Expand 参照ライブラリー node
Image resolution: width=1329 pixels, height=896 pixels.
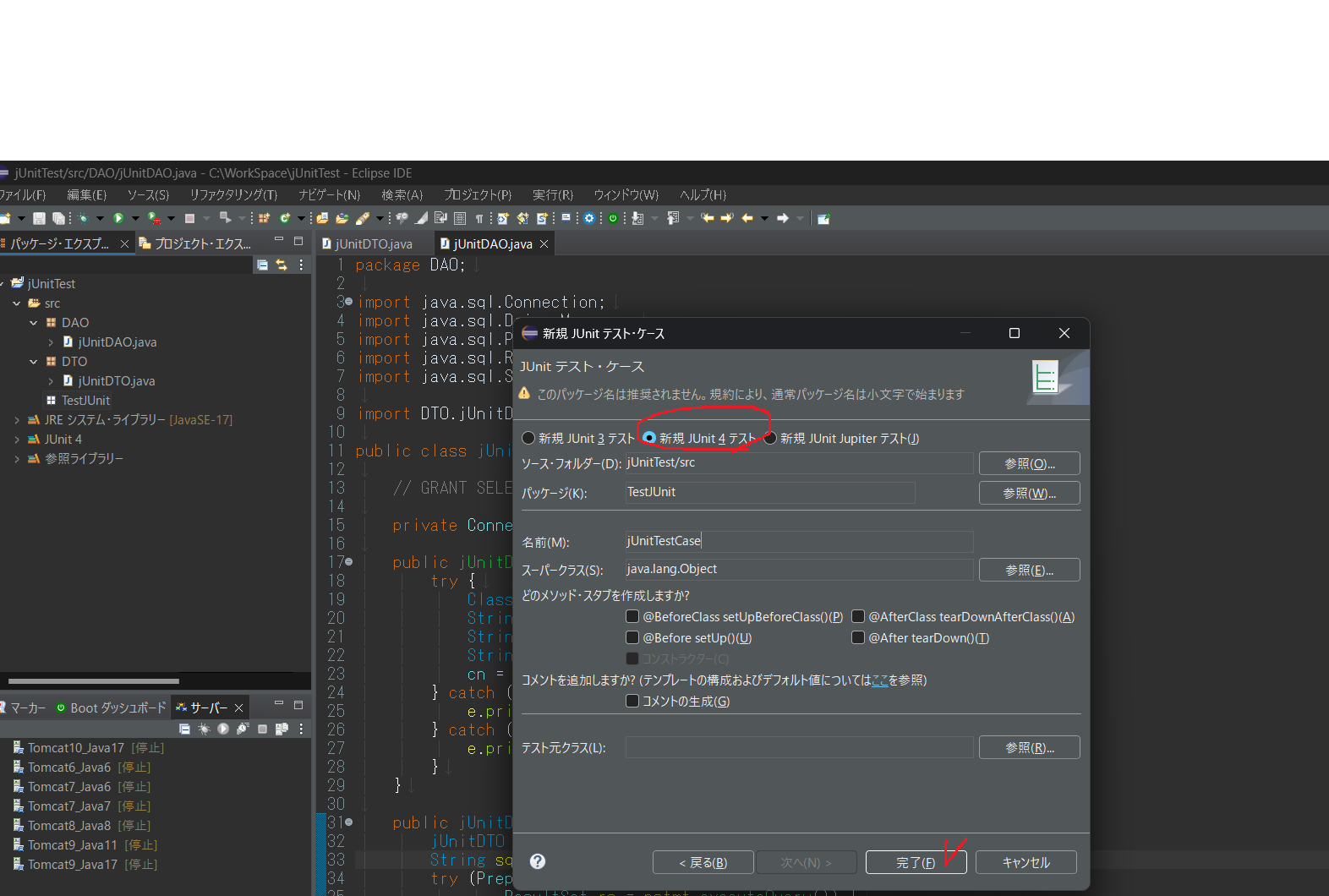[x=16, y=459]
